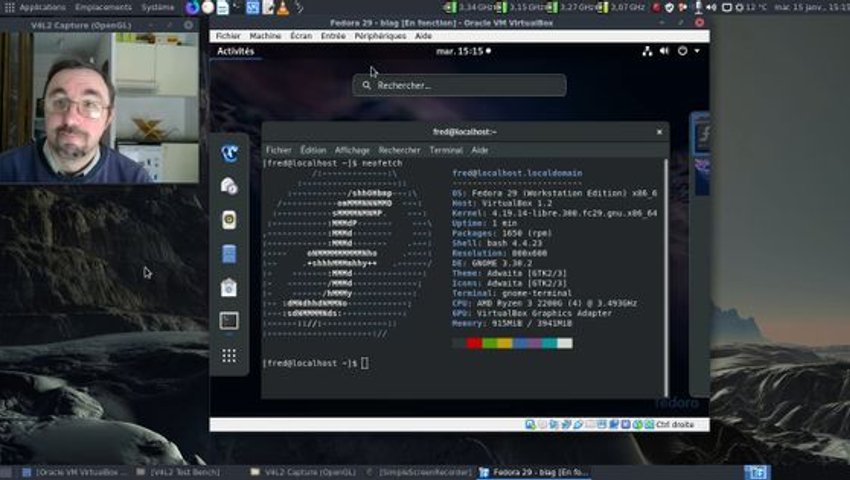Click the microphone icon in the system tray
Image resolution: width=850 pixels, height=480 pixels.
click(698, 8)
